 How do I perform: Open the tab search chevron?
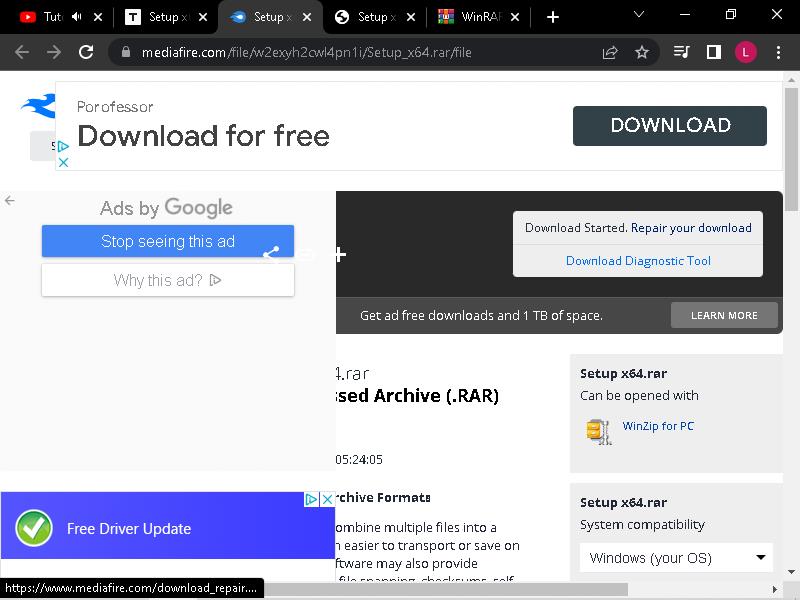point(639,15)
